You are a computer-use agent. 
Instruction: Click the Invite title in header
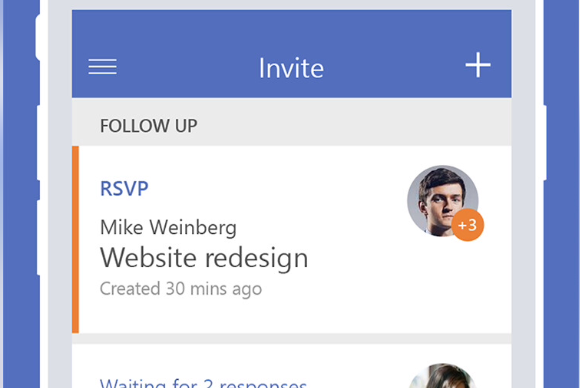pos(291,68)
